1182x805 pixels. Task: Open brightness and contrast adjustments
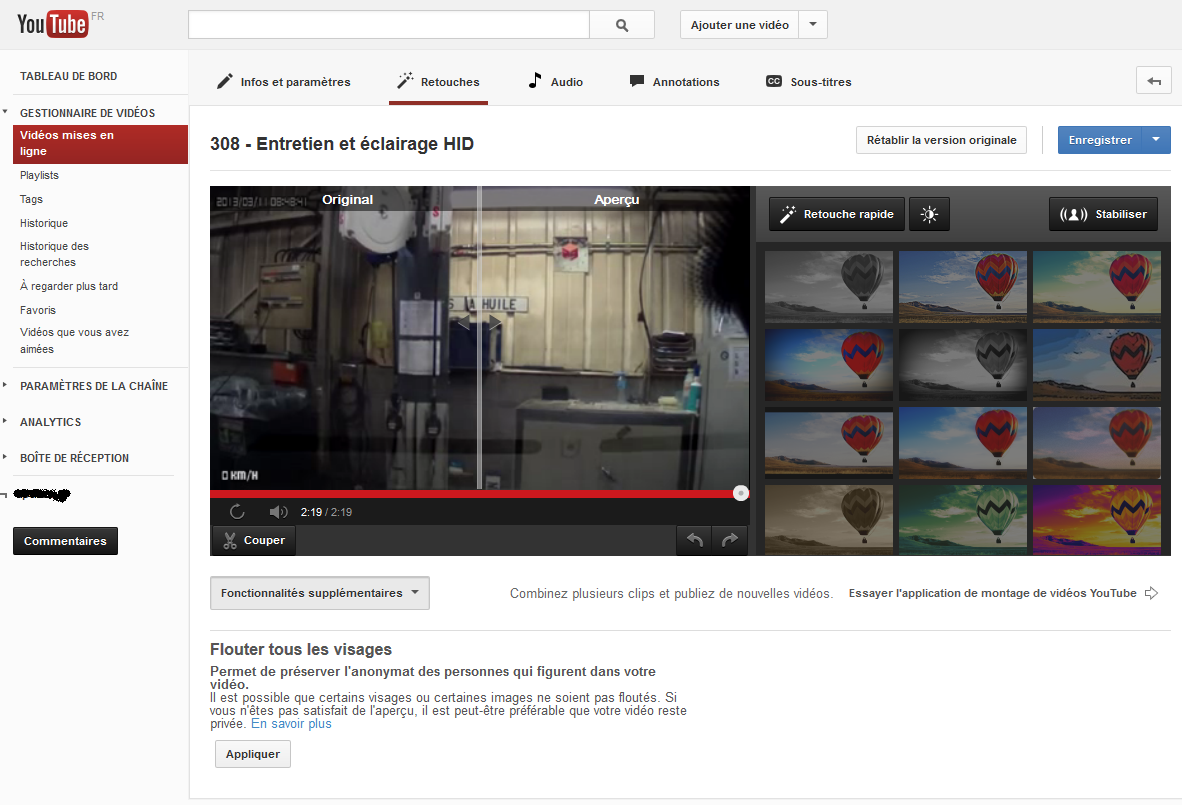coord(929,214)
